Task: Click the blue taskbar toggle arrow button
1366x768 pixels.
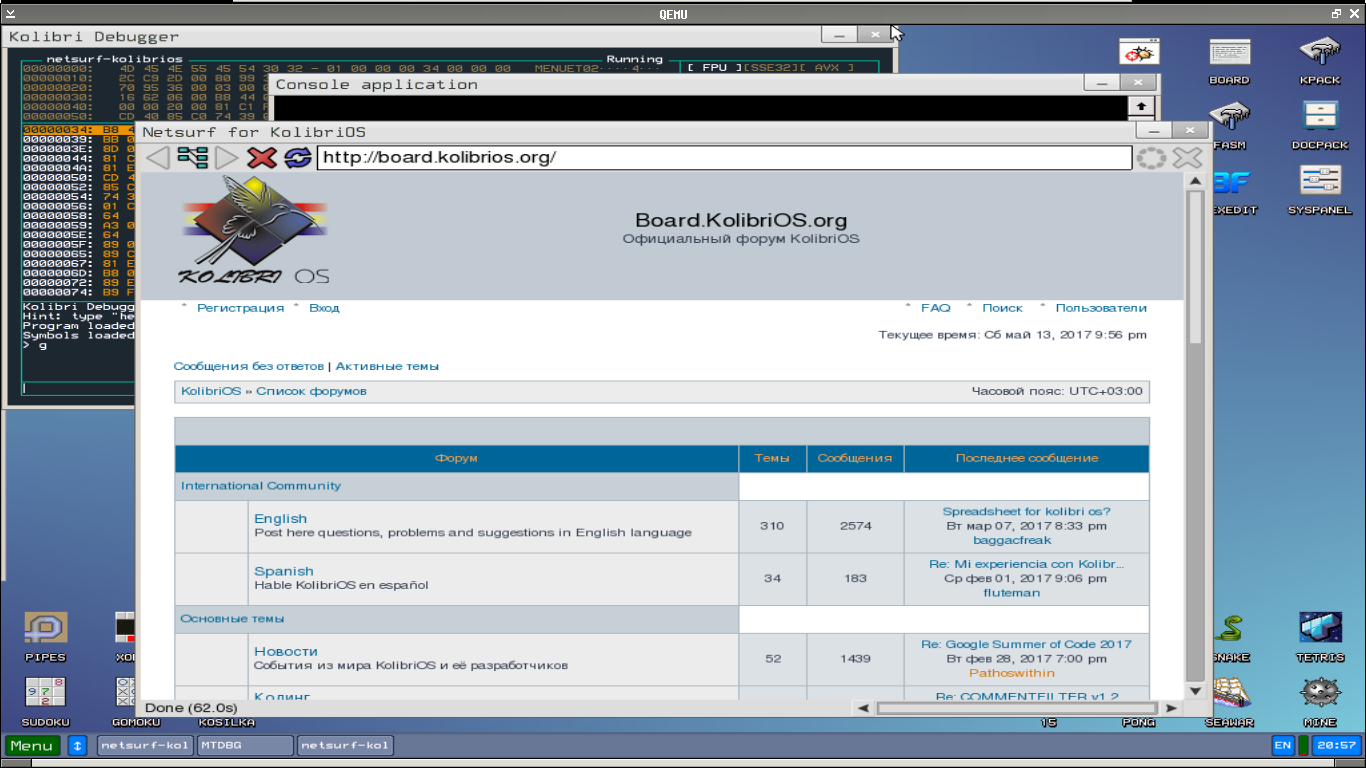Action: [x=78, y=745]
